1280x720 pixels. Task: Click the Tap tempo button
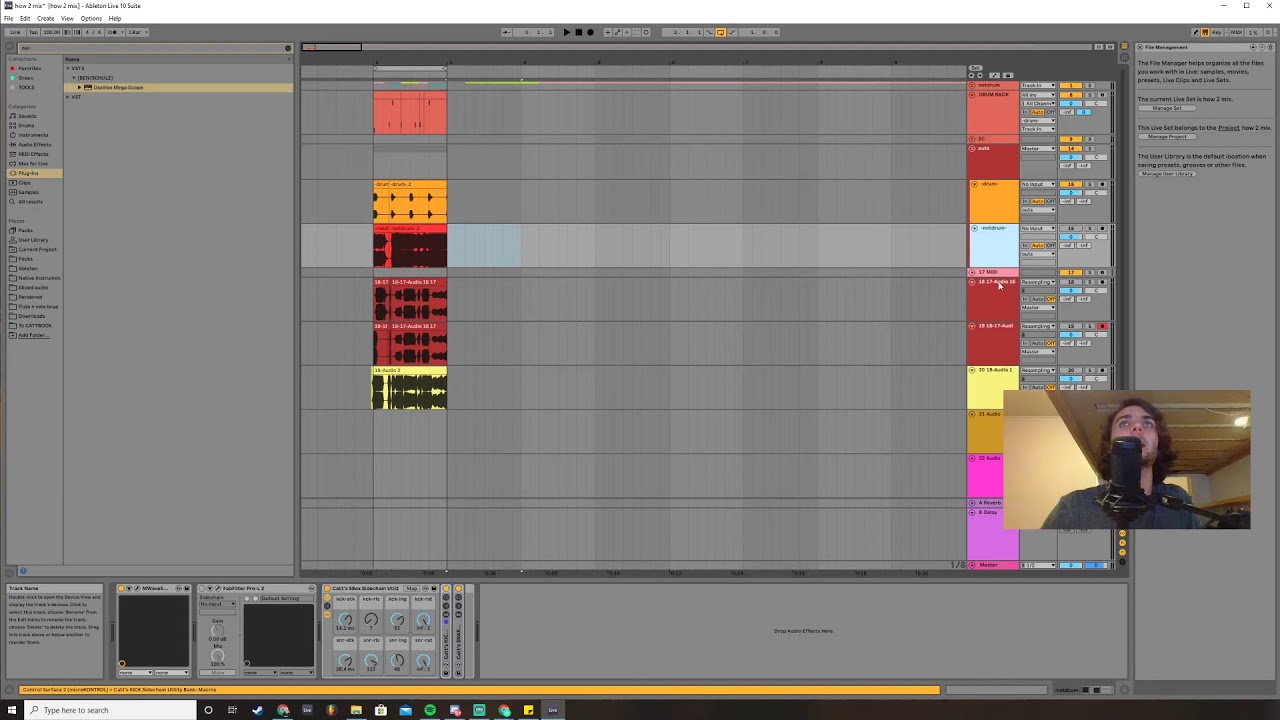coord(34,32)
